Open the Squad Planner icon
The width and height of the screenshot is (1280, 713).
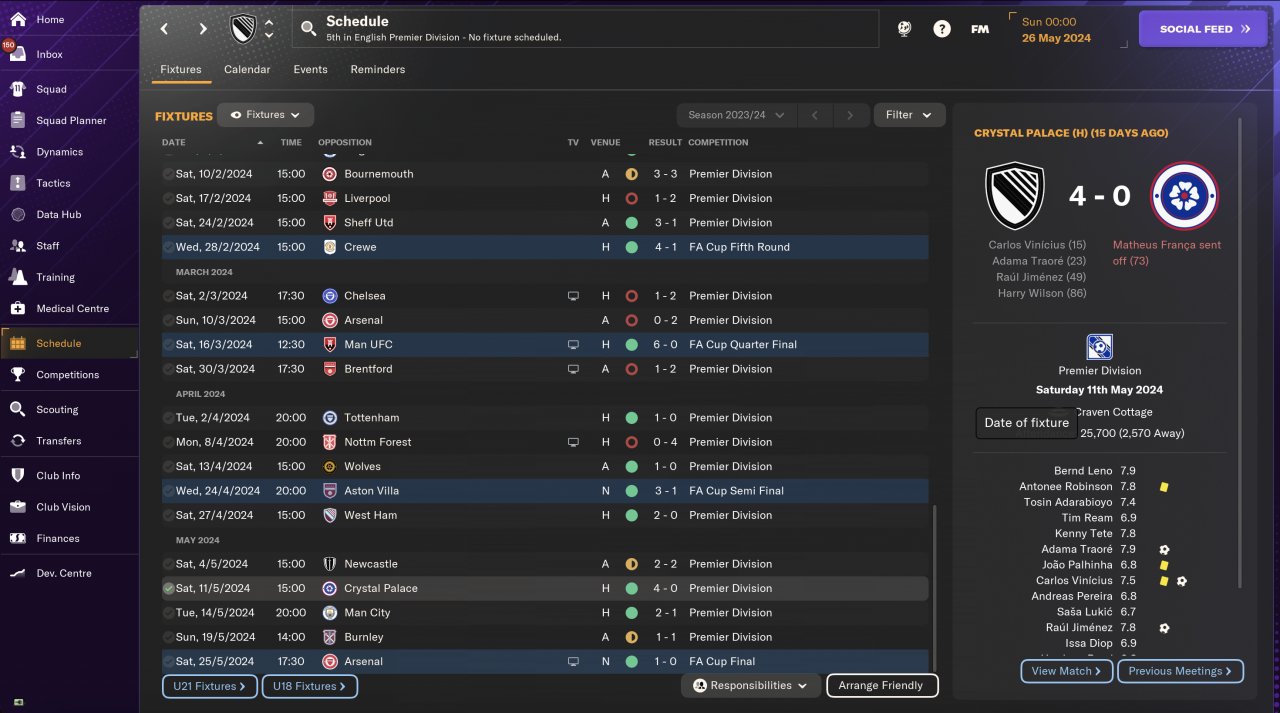[x=17, y=120]
